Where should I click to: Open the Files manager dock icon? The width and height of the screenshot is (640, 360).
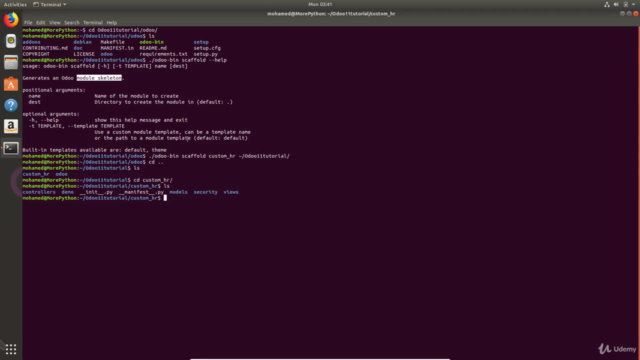coord(11,62)
